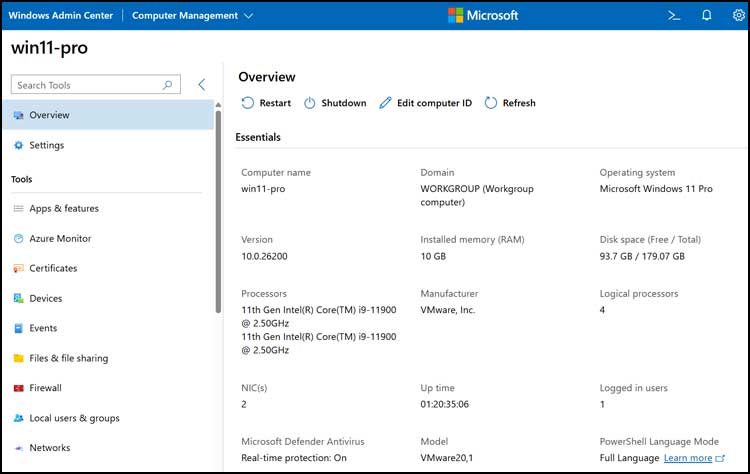Click the Shutdown button label
The width and height of the screenshot is (750, 474).
point(343,103)
